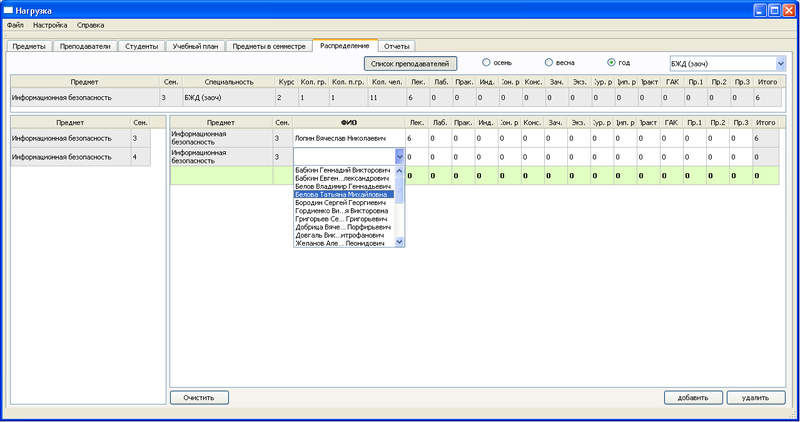This screenshot has height=422, width=800.
Task: Click the Лек. value 6 in the Логин row
Action: coord(416,138)
